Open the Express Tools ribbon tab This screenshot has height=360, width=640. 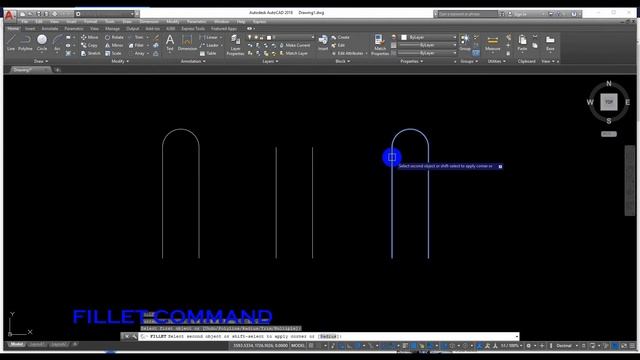(193, 29)
